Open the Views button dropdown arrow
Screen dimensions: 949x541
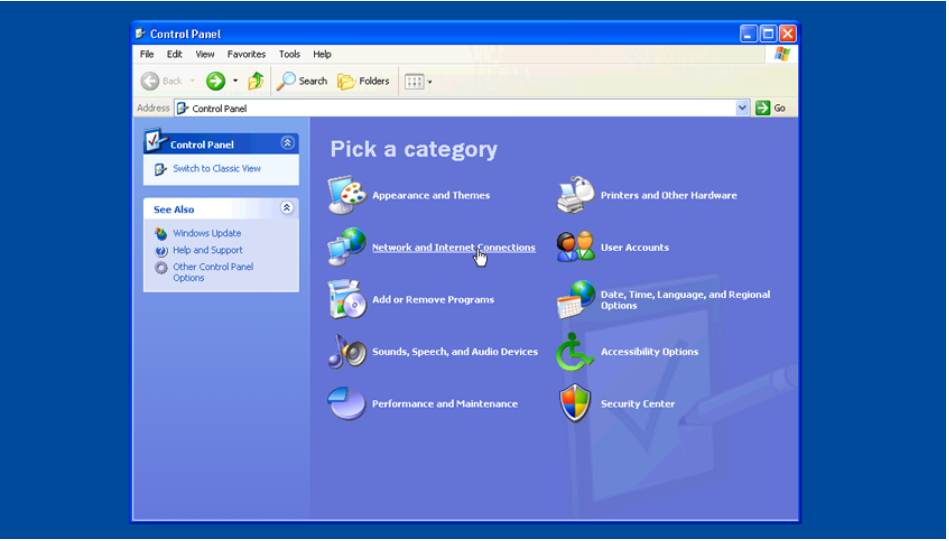point(430,82)
